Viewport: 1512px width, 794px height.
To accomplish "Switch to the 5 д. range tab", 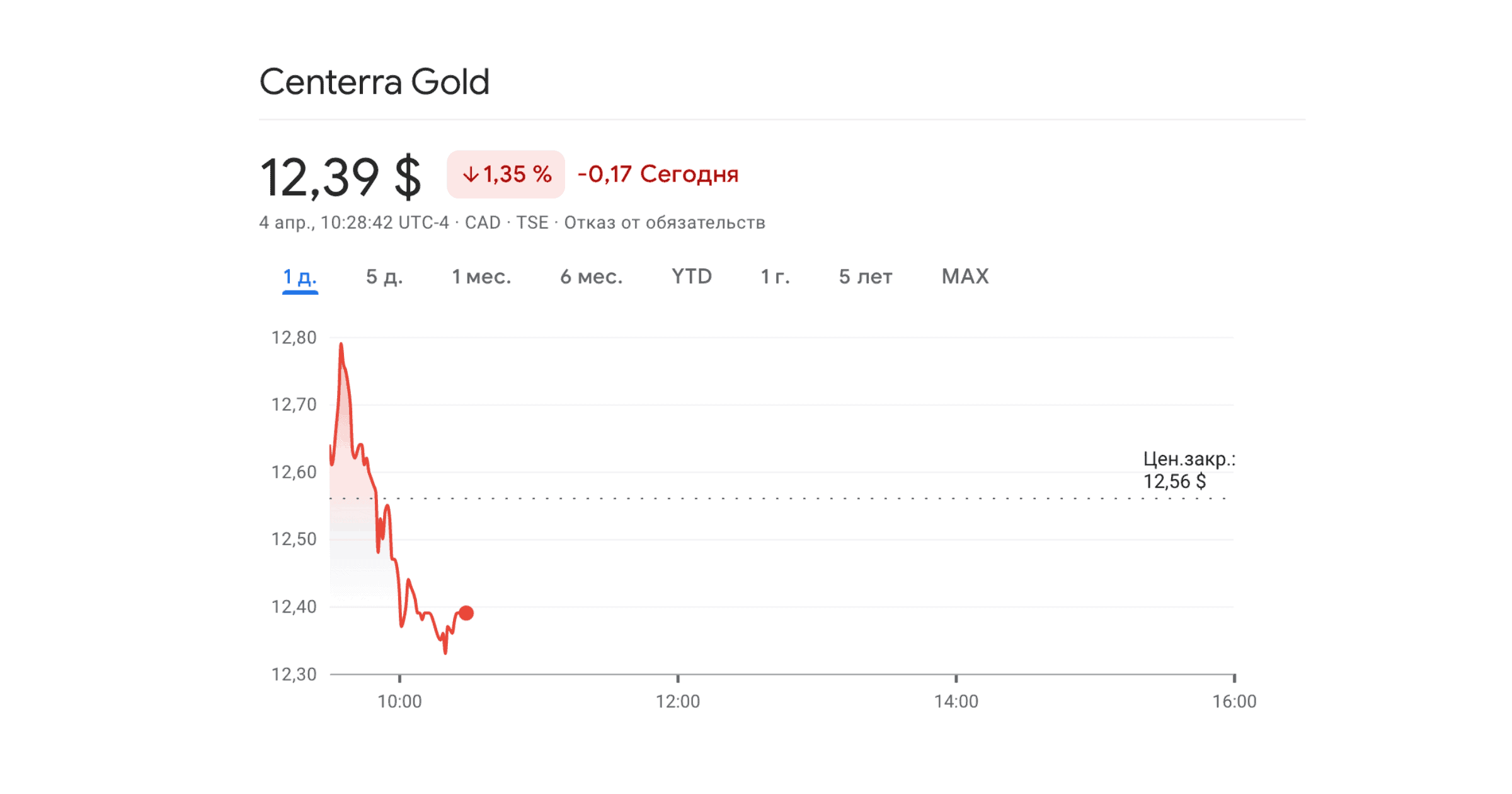I will point(384,277).
